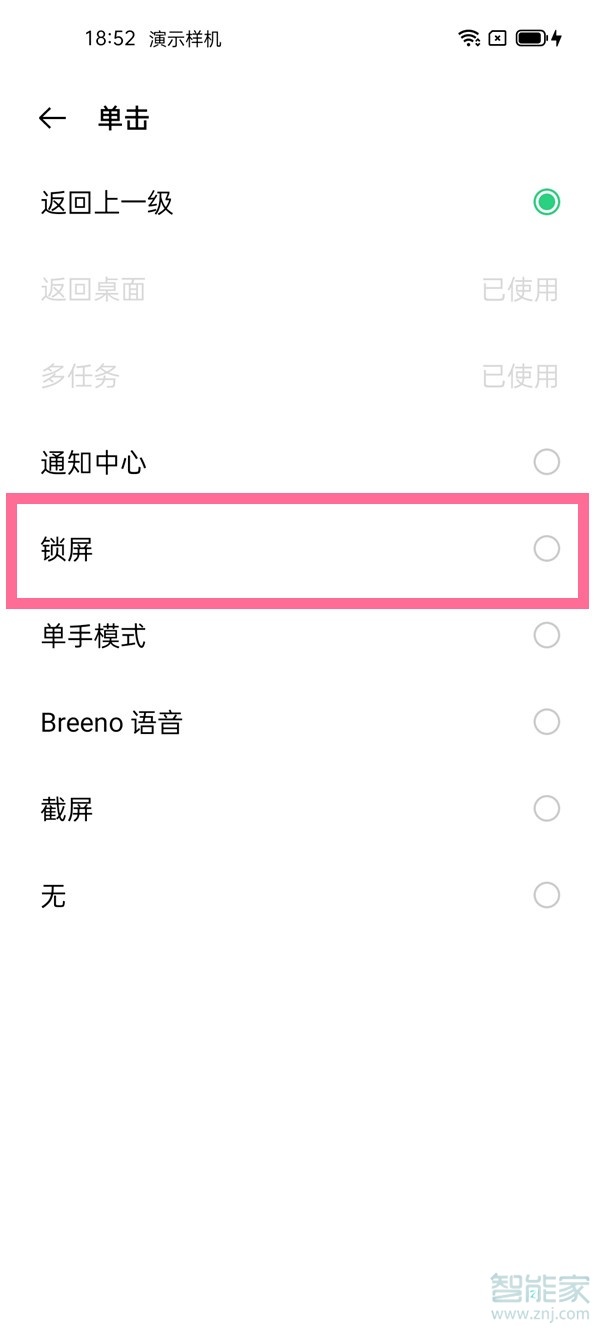Viewport: 600px width, 1333px height.
Task: Tap the charging bolt icon
Action: [557, 38]
